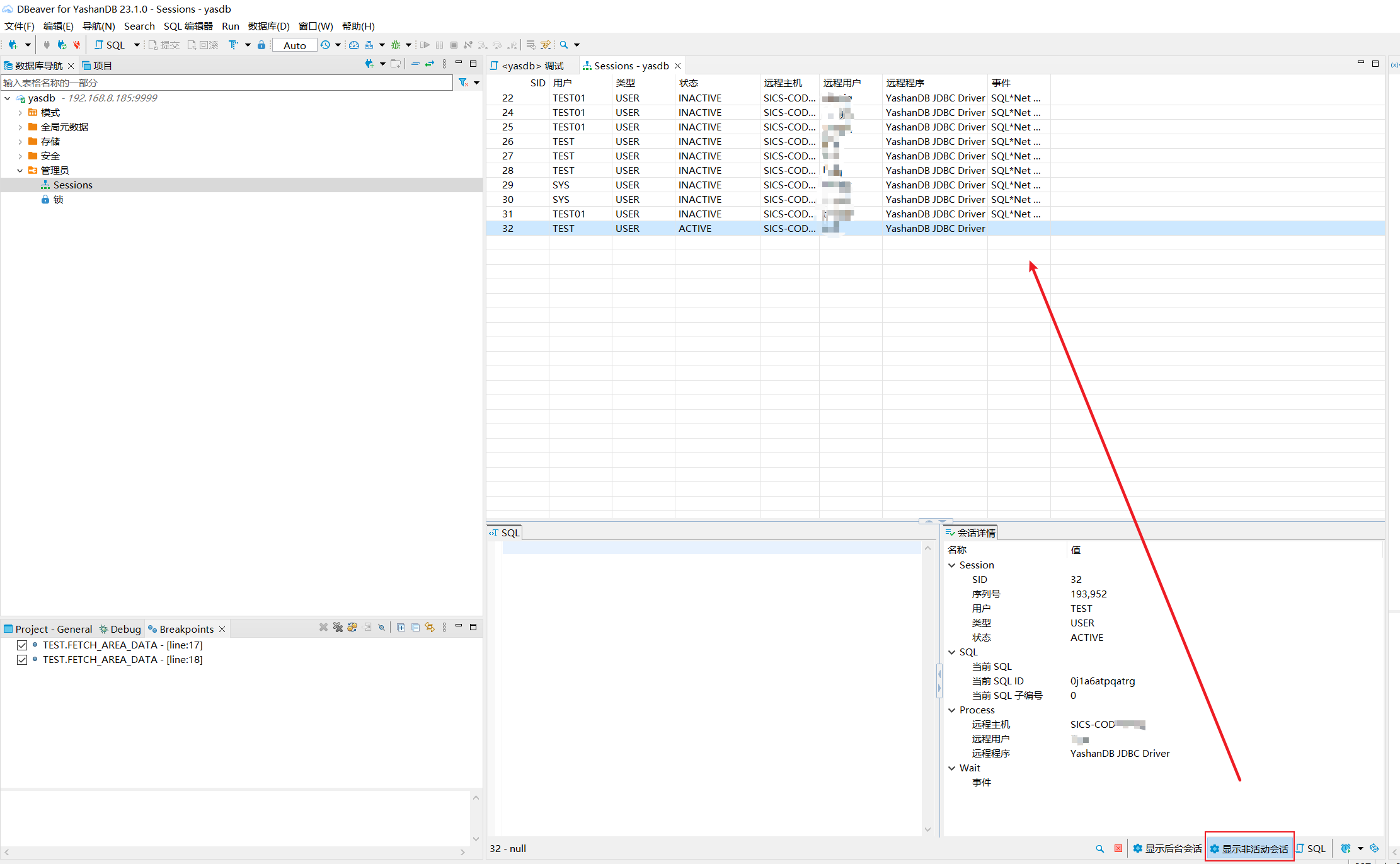The width and height of the screenshot is (1400, 864).
Task: Click the auto-refresh clock icon in Sessions bar
Action: [1346, 848]
